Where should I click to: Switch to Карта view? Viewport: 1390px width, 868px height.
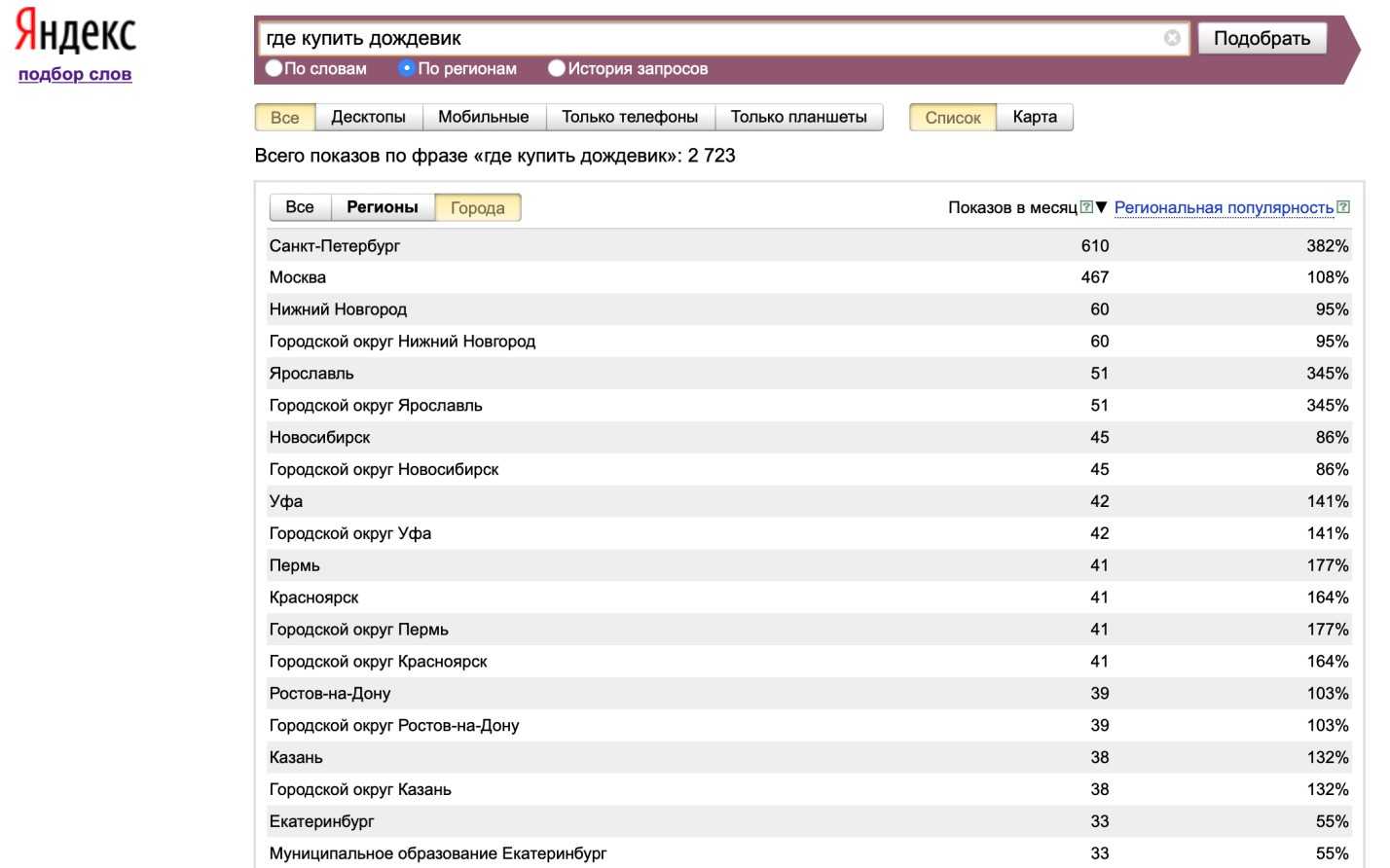[x=1034, y=117]
